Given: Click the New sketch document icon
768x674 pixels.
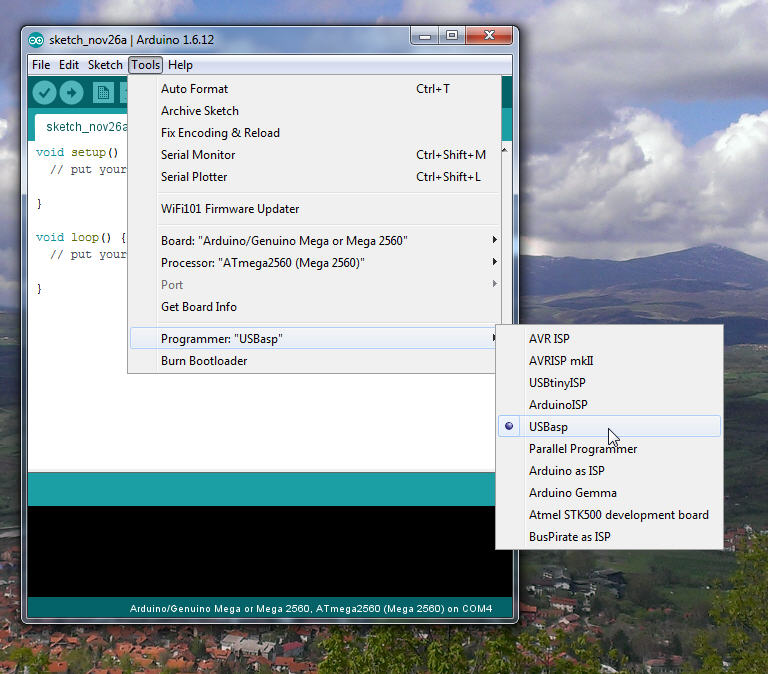Looking at the screenshot, I should click(103, 93).
